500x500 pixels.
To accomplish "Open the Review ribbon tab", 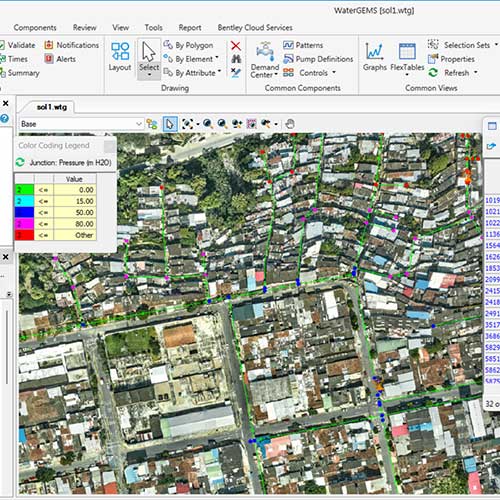I will 84,28.
